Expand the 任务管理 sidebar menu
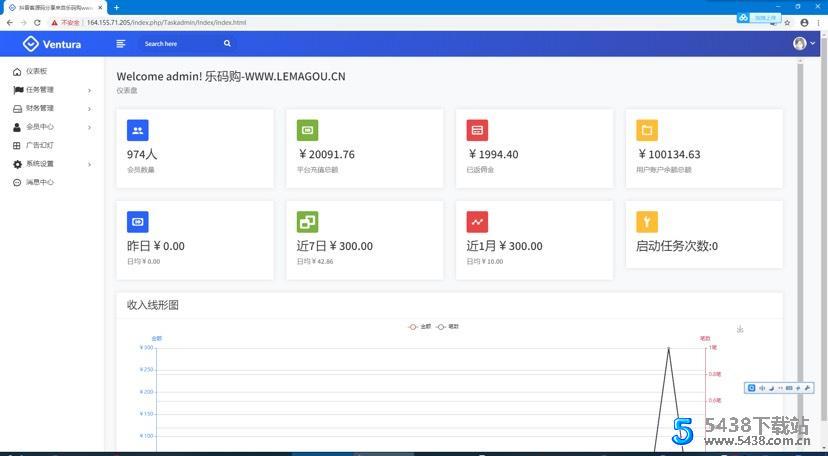 click(x=50, y=90)
